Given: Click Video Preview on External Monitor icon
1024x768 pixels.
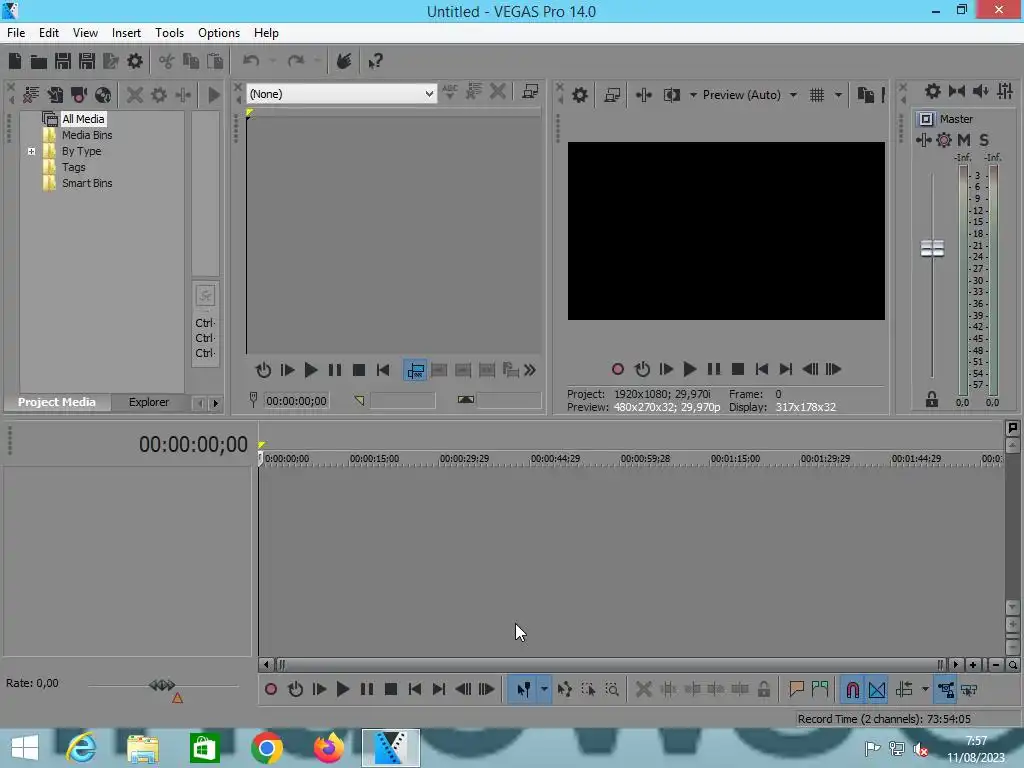Looking at the screenshot, I should tap(612, 95).
